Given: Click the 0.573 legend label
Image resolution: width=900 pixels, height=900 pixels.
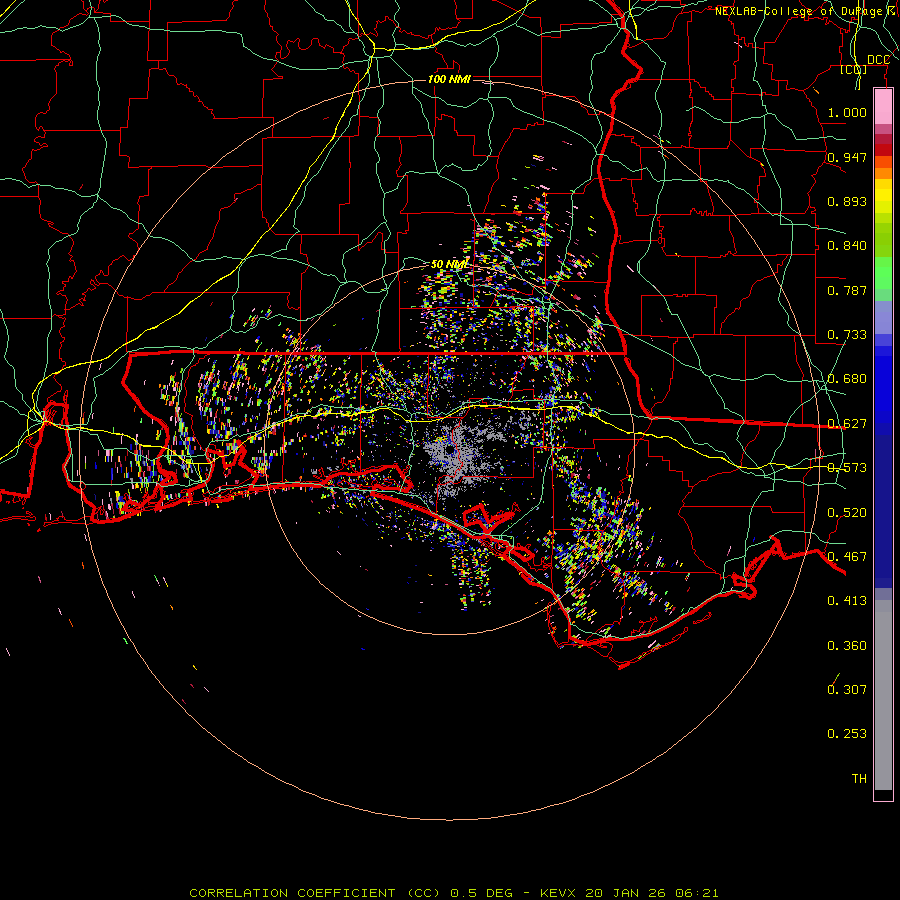Looking at the screenshot, I should click(847, 468).
